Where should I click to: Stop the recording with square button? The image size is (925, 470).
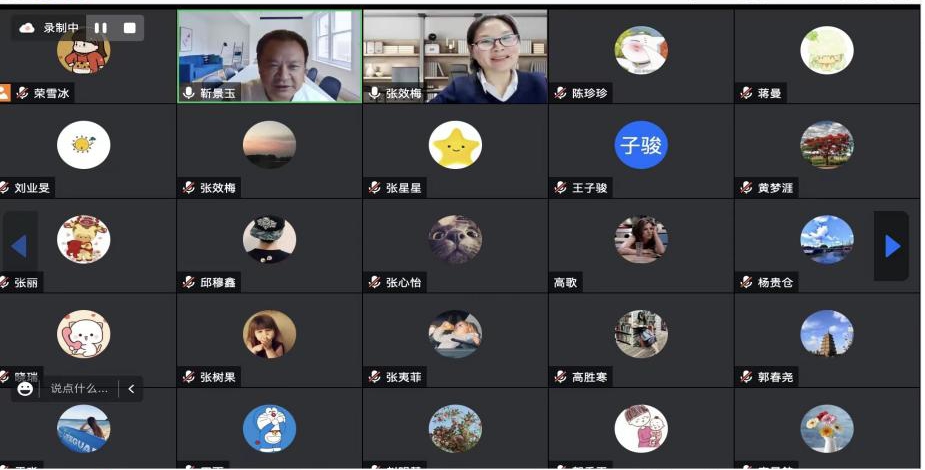129,28
